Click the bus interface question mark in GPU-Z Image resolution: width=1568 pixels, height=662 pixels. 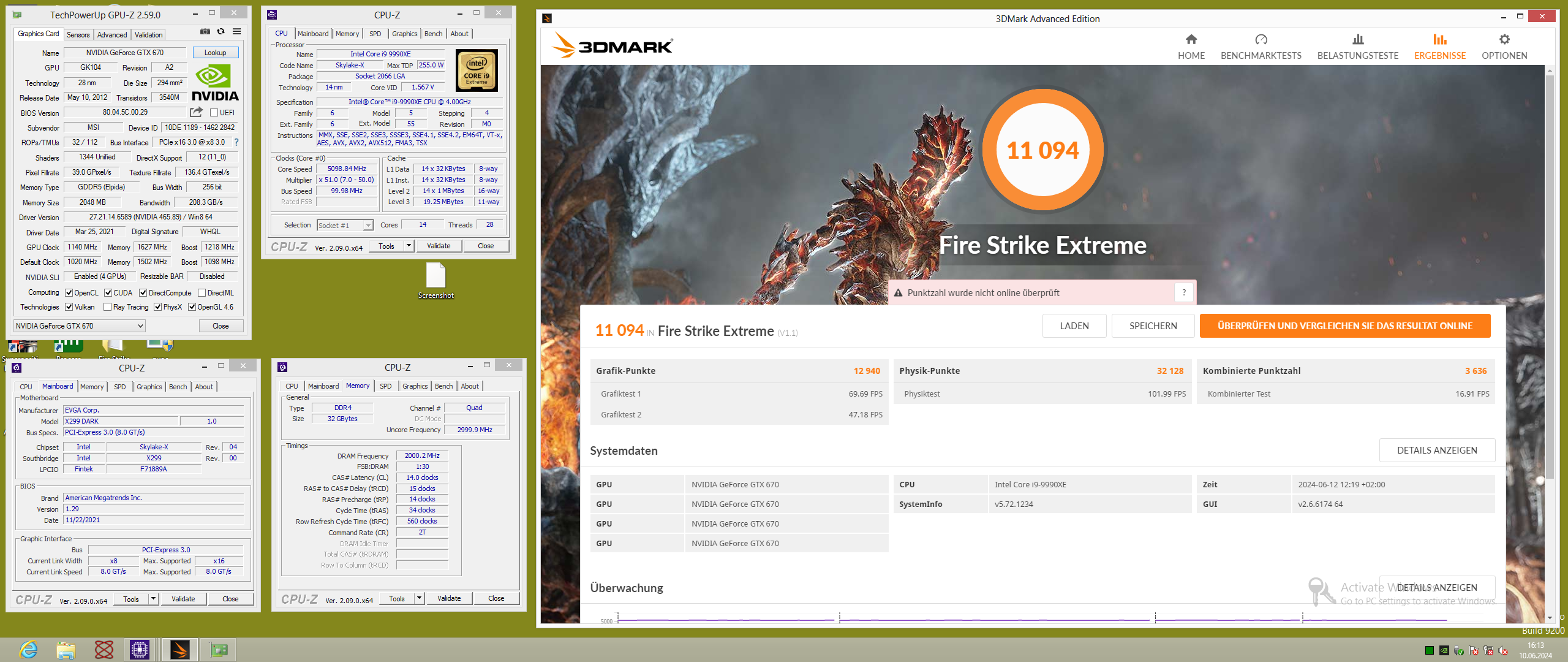pos(236,142)
